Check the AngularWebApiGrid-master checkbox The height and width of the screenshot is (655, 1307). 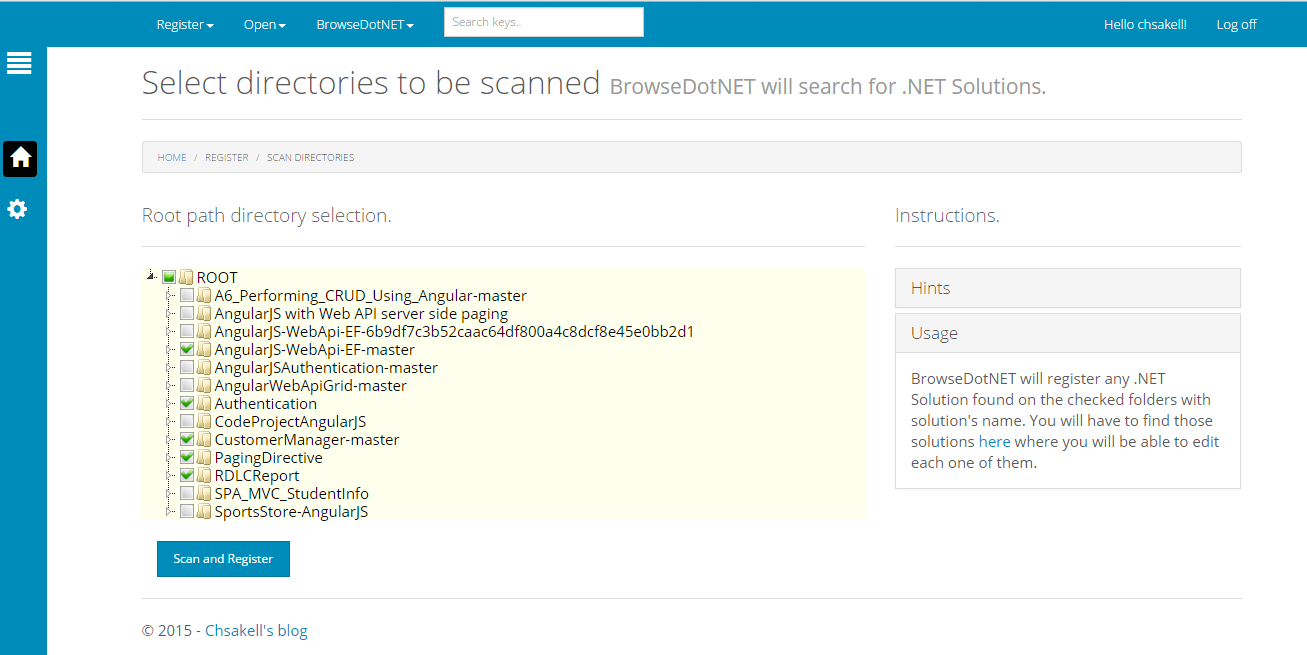coord(187,386)
